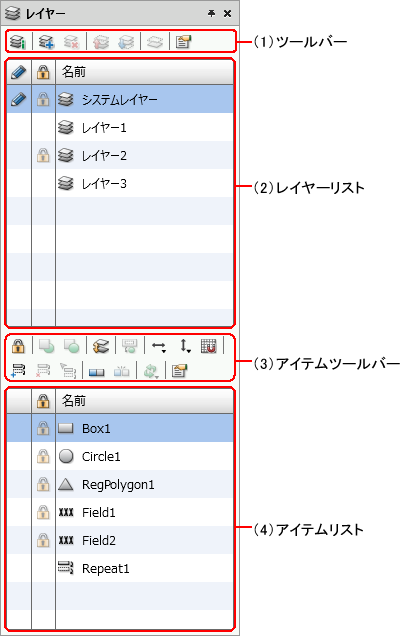The image size is (400, 636).
Task: Toggle lock on Field2 item
Action: pyautogui.click(x=43, y=540)
